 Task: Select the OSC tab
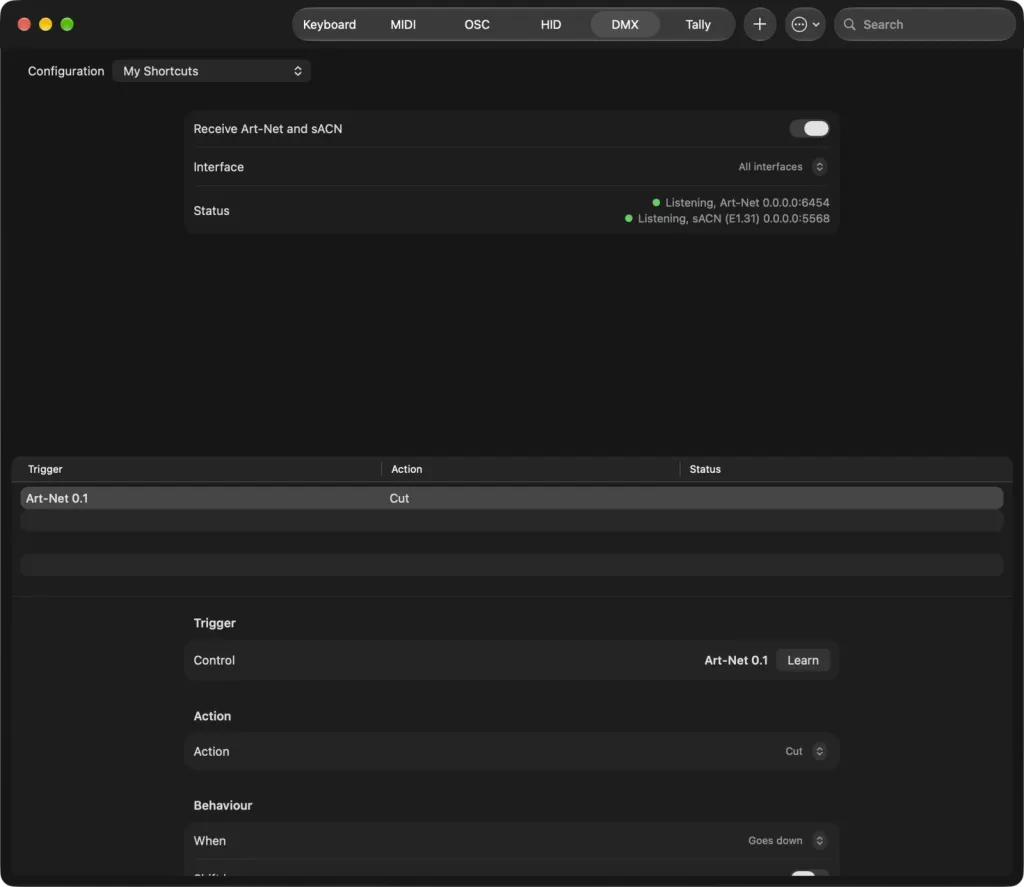(477, 24)
